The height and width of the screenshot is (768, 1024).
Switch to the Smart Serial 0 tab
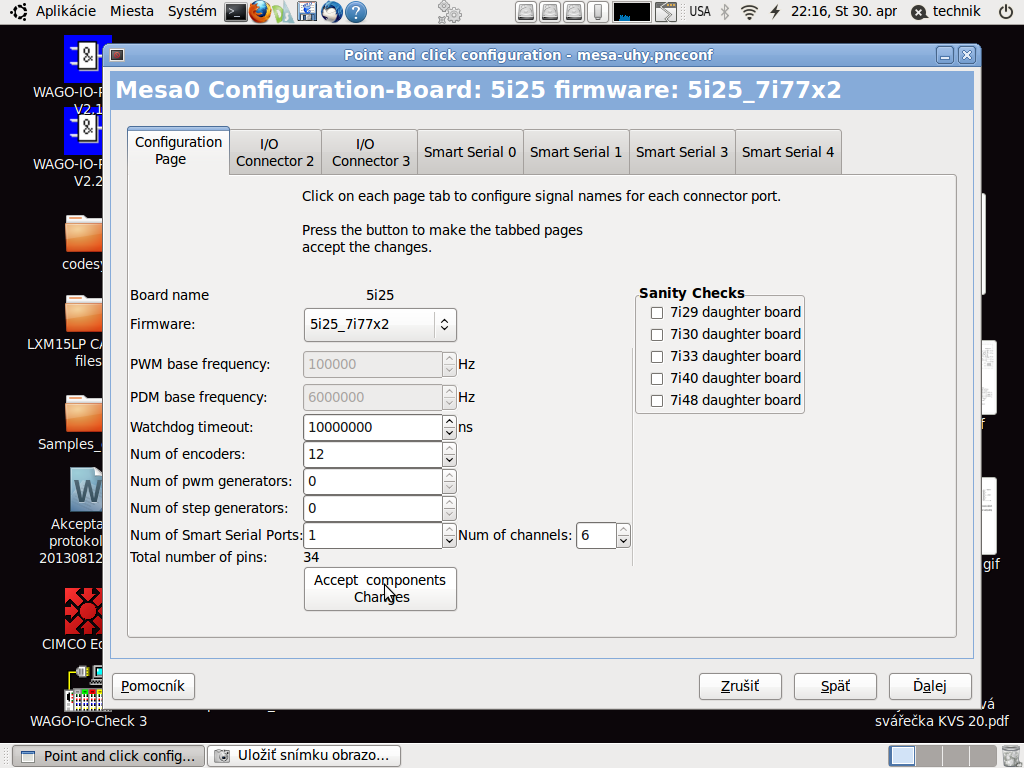[470, 152]
